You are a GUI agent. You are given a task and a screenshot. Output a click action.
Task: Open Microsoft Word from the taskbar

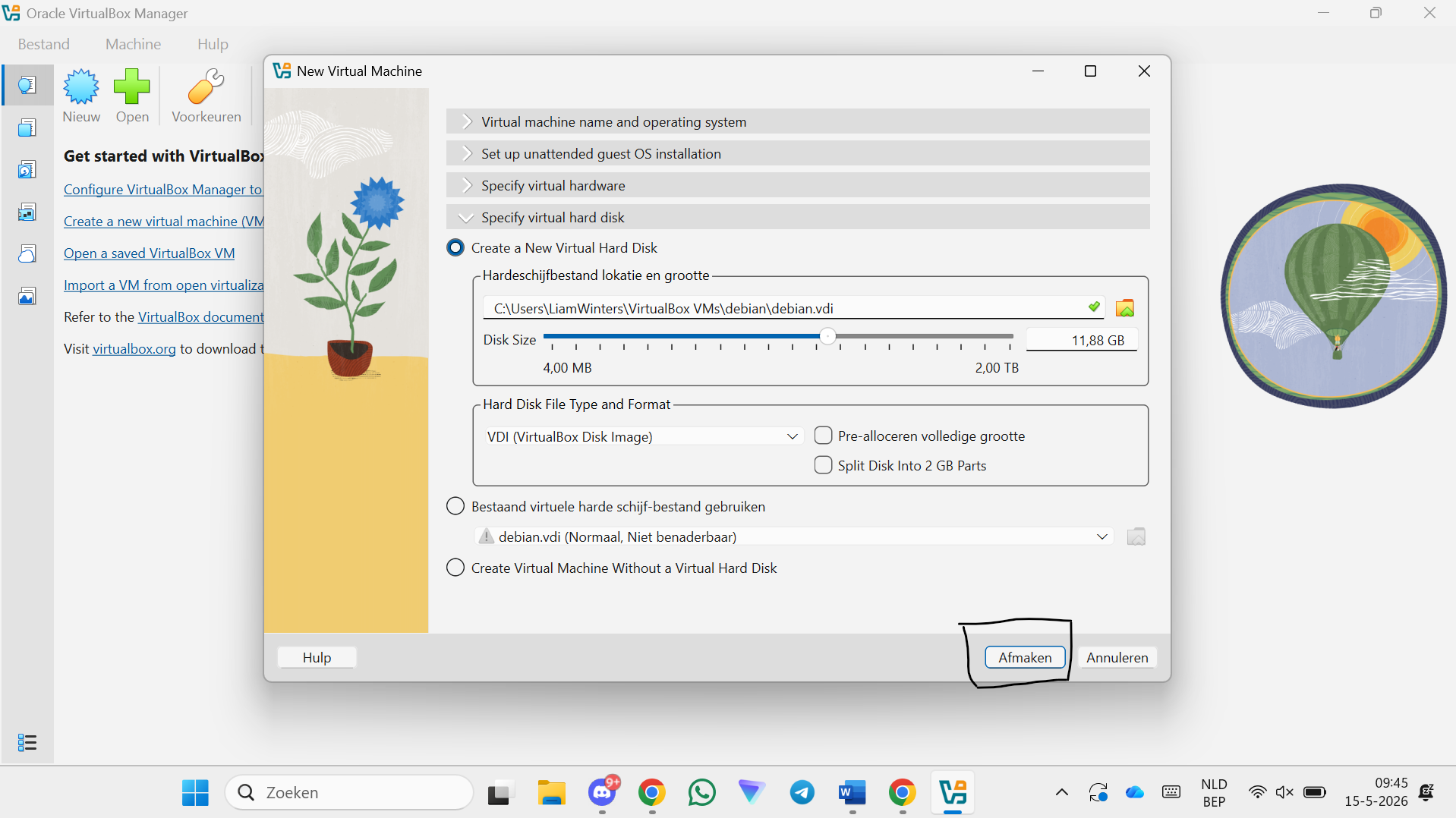[852, 792]
